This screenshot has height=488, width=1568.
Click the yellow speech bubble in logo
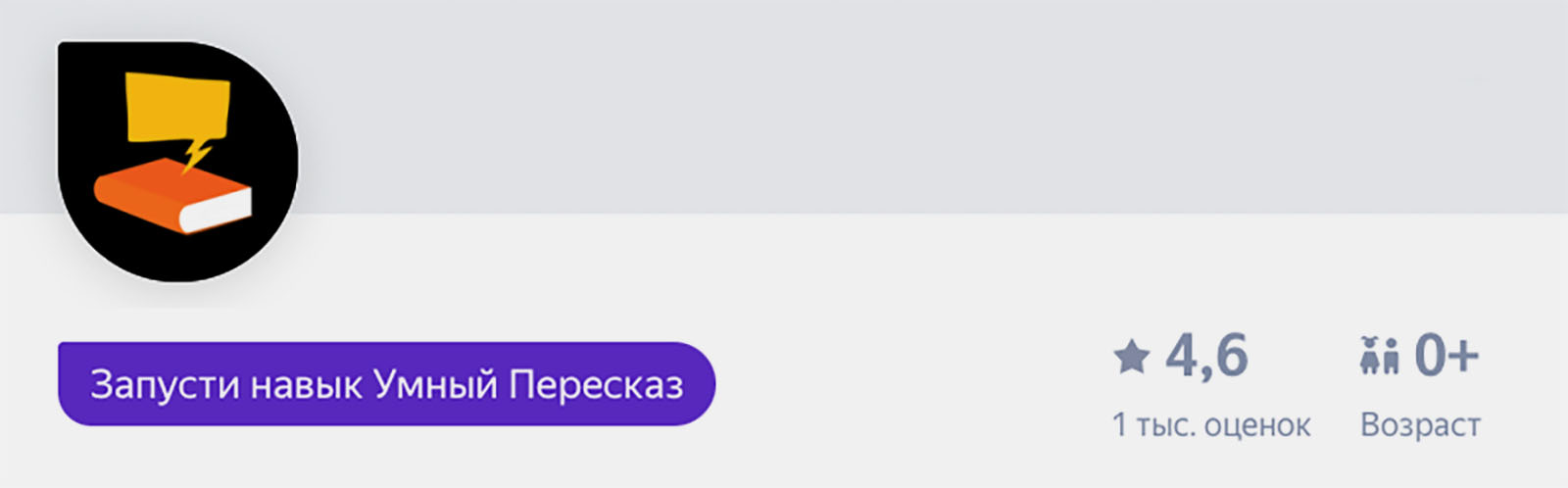[x=178, y=106]
